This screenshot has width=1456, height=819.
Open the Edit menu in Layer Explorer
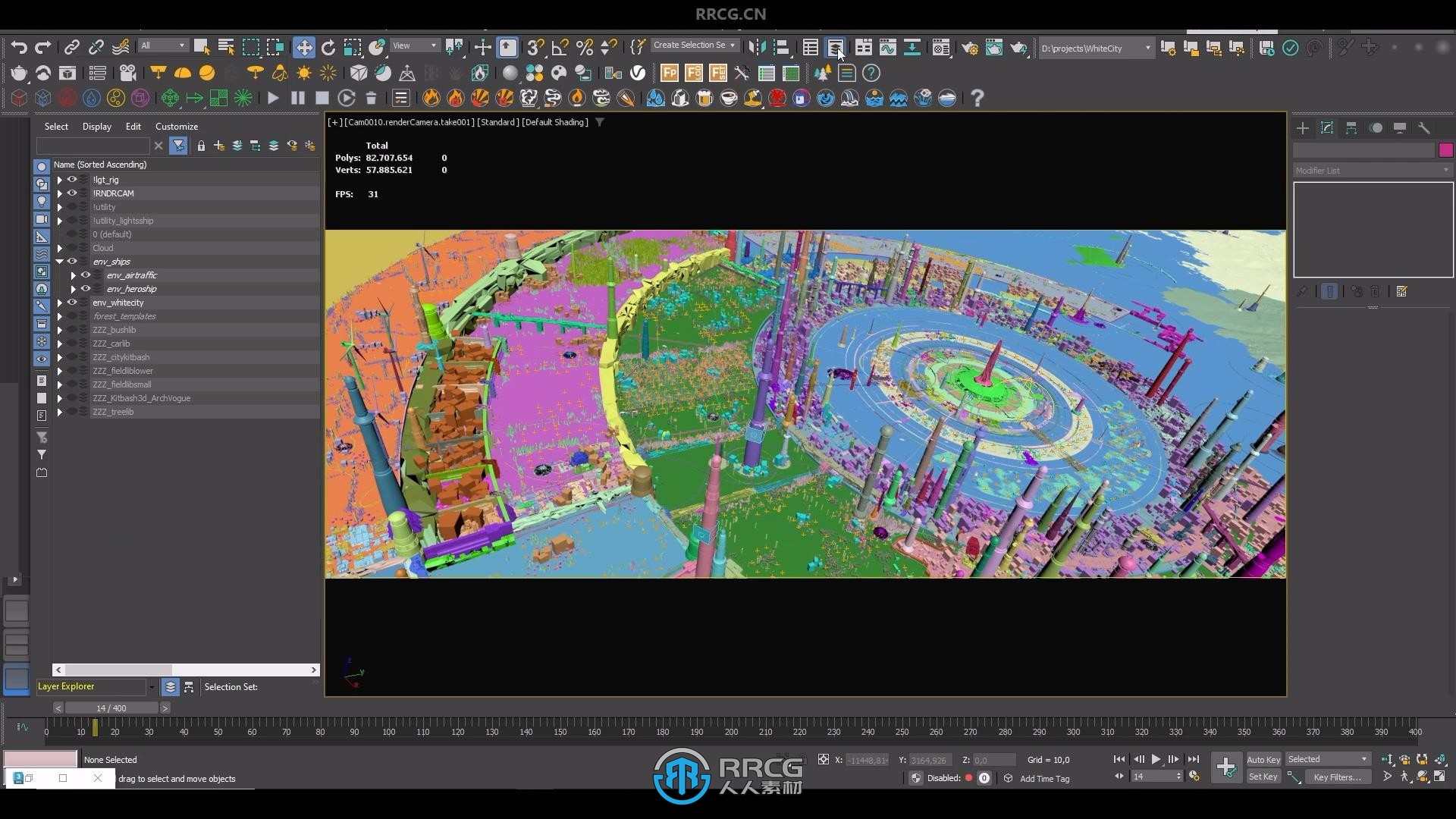pyautogui.click(x=133, y=126)
